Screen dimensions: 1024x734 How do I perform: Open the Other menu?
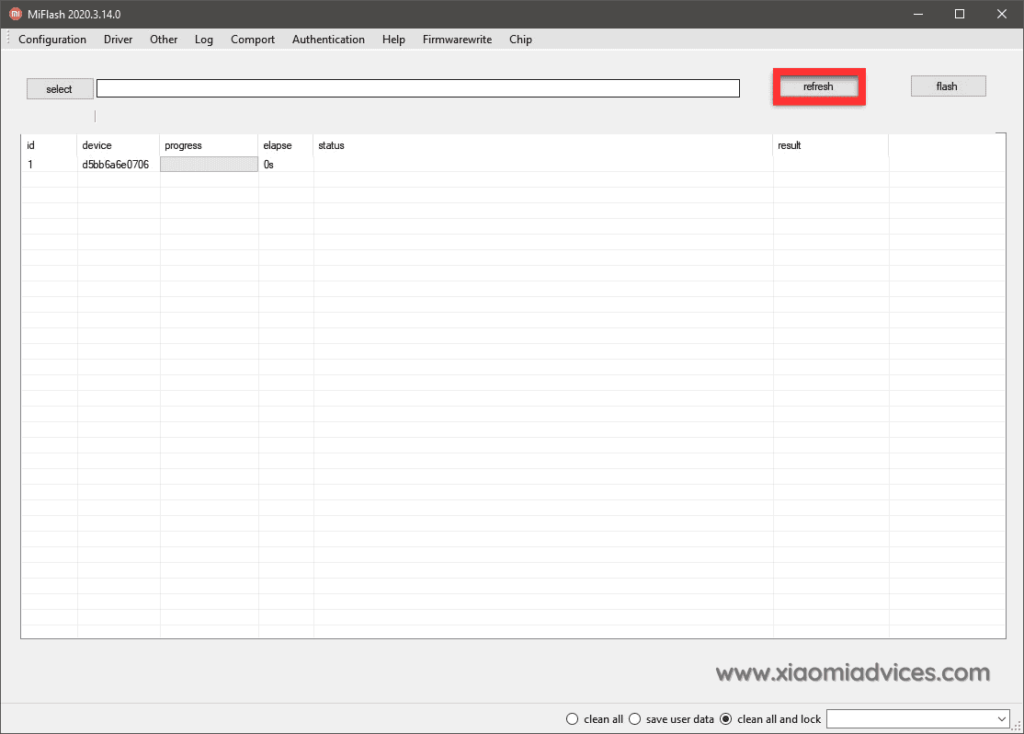click(163, 39)
